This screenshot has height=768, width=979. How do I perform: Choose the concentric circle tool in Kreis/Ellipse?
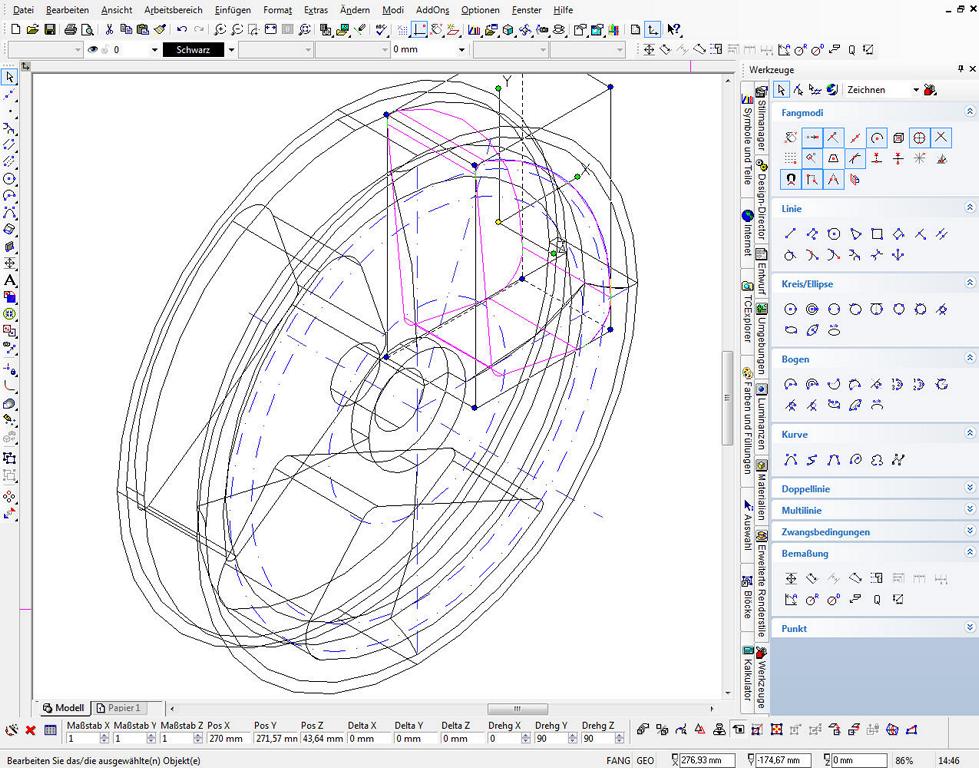coord(812,309)
